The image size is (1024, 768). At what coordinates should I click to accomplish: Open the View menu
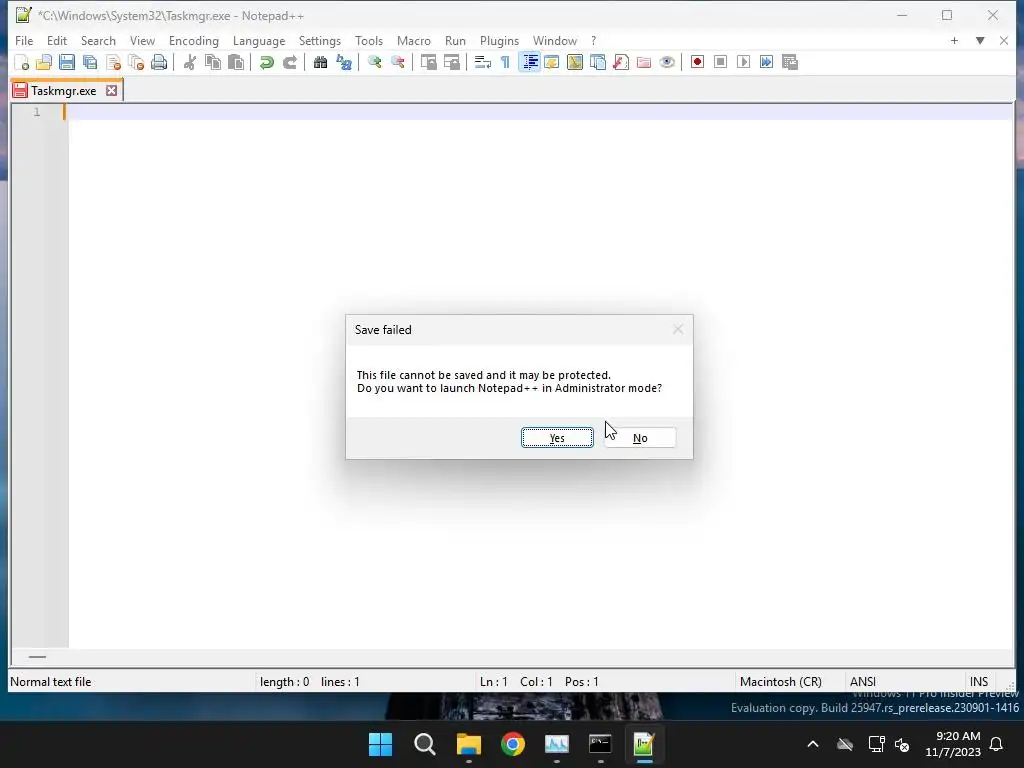(x=142, y=40)
